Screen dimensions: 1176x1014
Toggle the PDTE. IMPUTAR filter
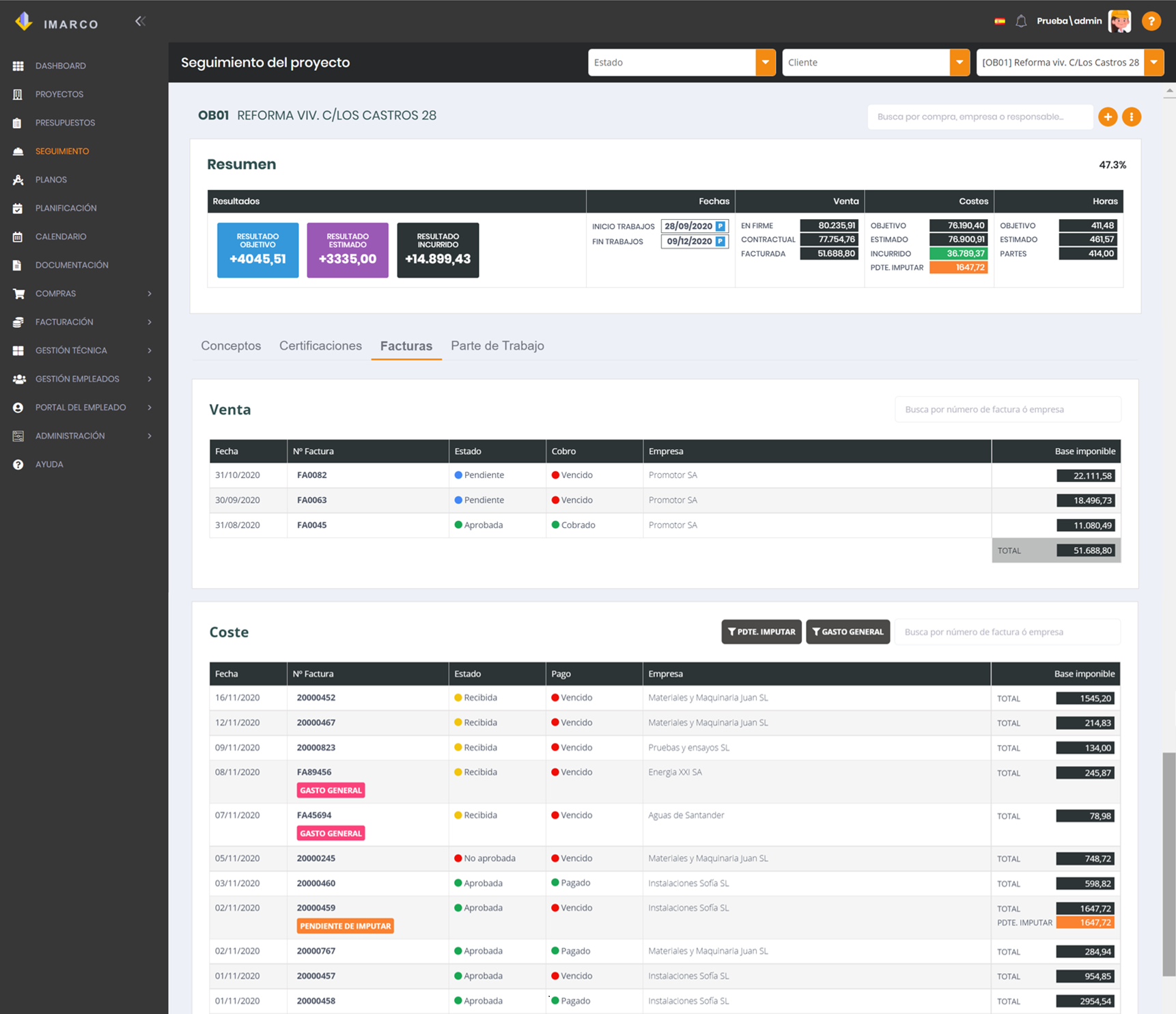coord(761,632)
